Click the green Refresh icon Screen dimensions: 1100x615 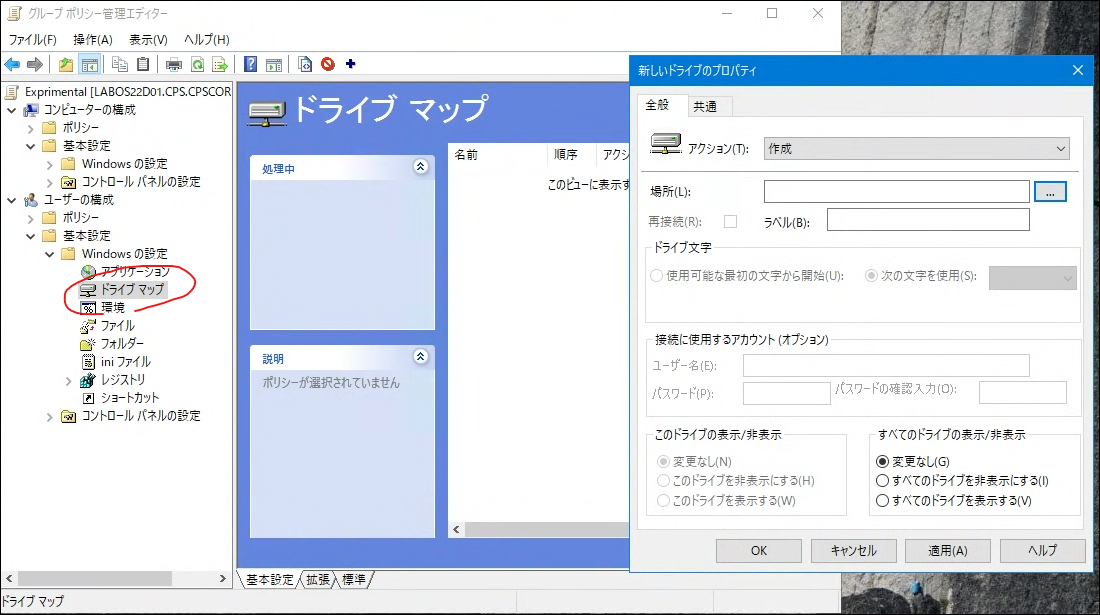pos(197,65)
